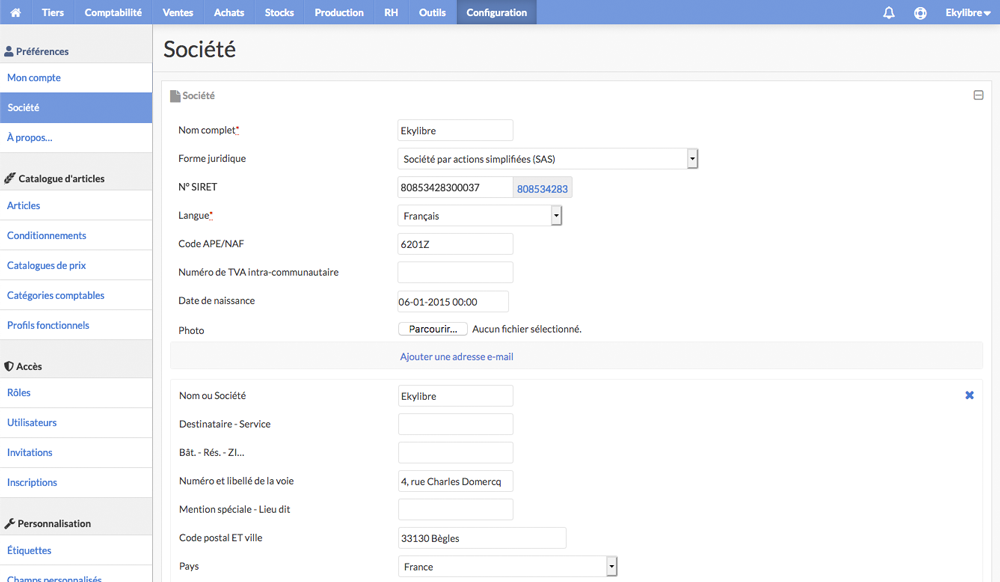This screenshot has width=1000, height=582.
Task: Open the Tiers menu
Action: coord(53,12)
